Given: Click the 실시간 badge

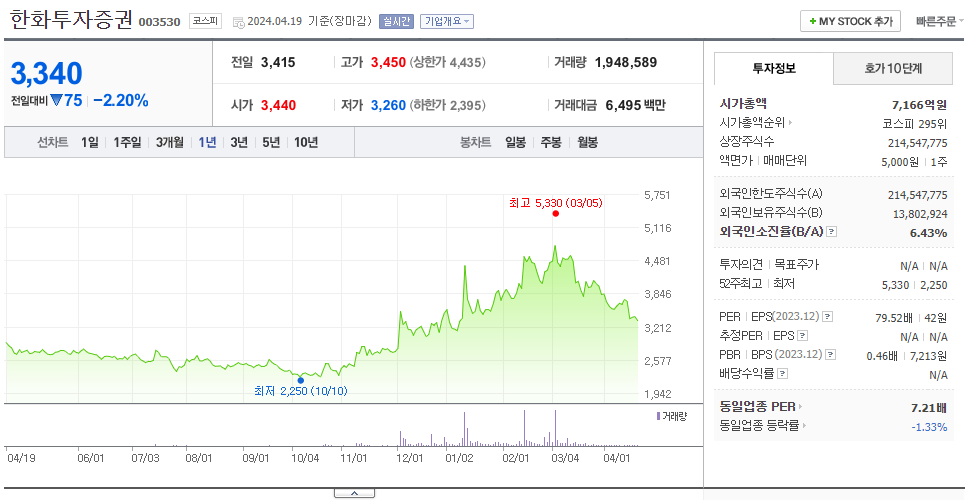Looking at the screenshot, I should [396, 21].
